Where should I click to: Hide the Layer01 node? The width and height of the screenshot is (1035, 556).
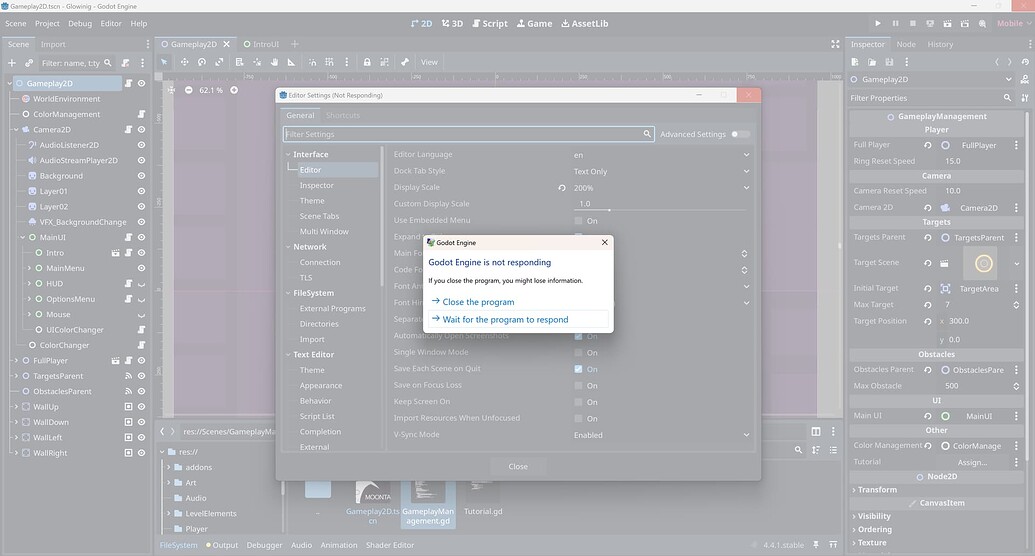tap(141, 191)
